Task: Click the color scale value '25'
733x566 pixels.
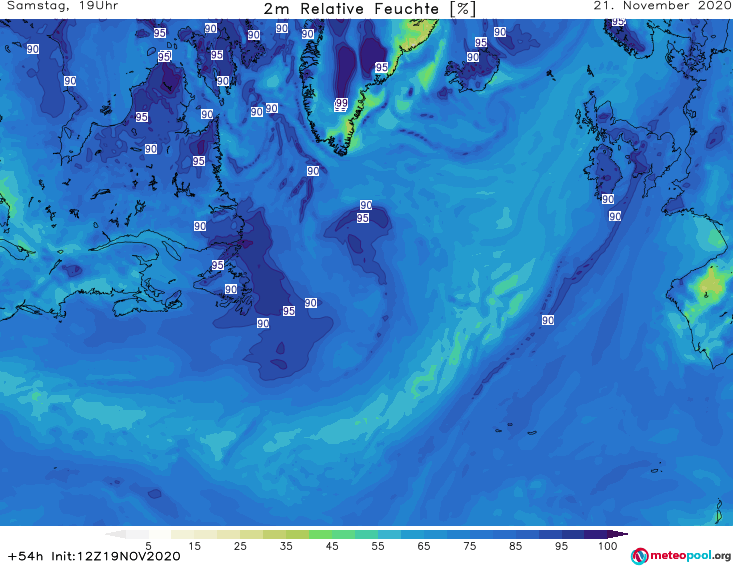Action: point(240,546)
